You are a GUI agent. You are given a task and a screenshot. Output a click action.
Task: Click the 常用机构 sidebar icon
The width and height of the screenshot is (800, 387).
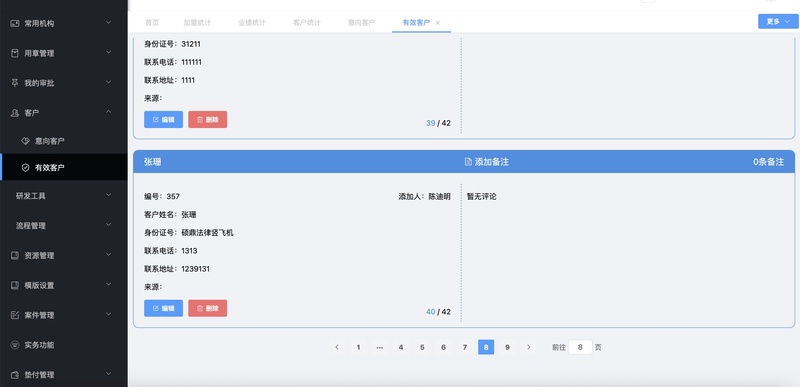(x=15, y=23)
